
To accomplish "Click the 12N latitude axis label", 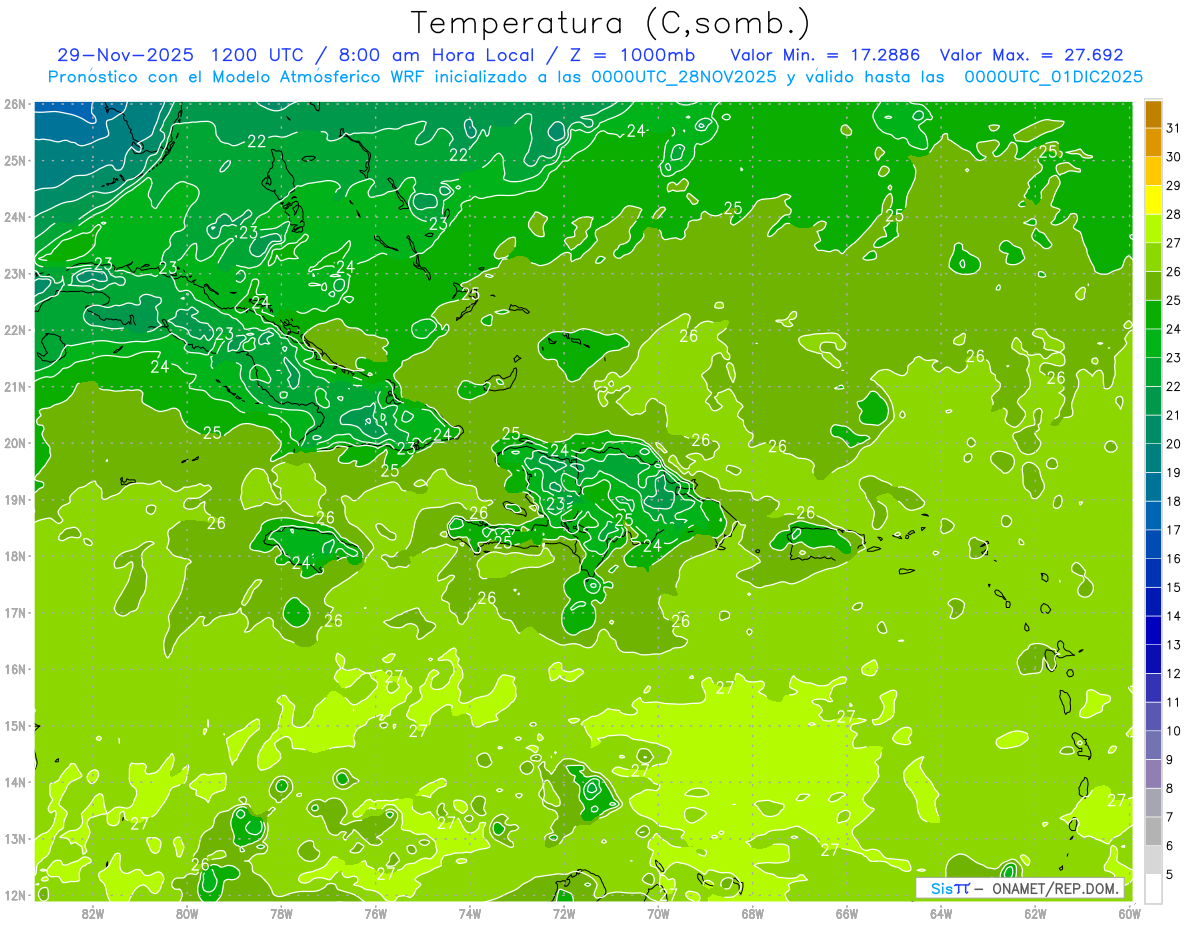I will 15,895.
